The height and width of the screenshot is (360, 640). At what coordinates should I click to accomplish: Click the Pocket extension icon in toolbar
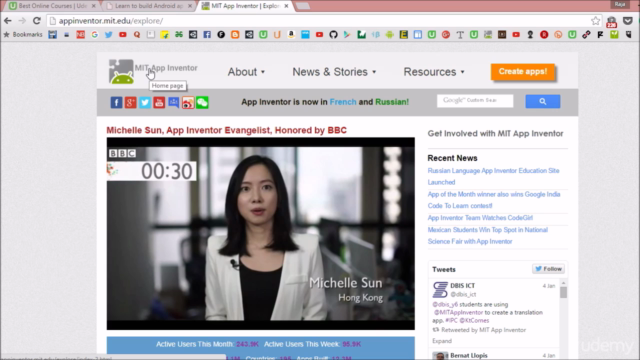pyautogui.click(x=628, y=21)
